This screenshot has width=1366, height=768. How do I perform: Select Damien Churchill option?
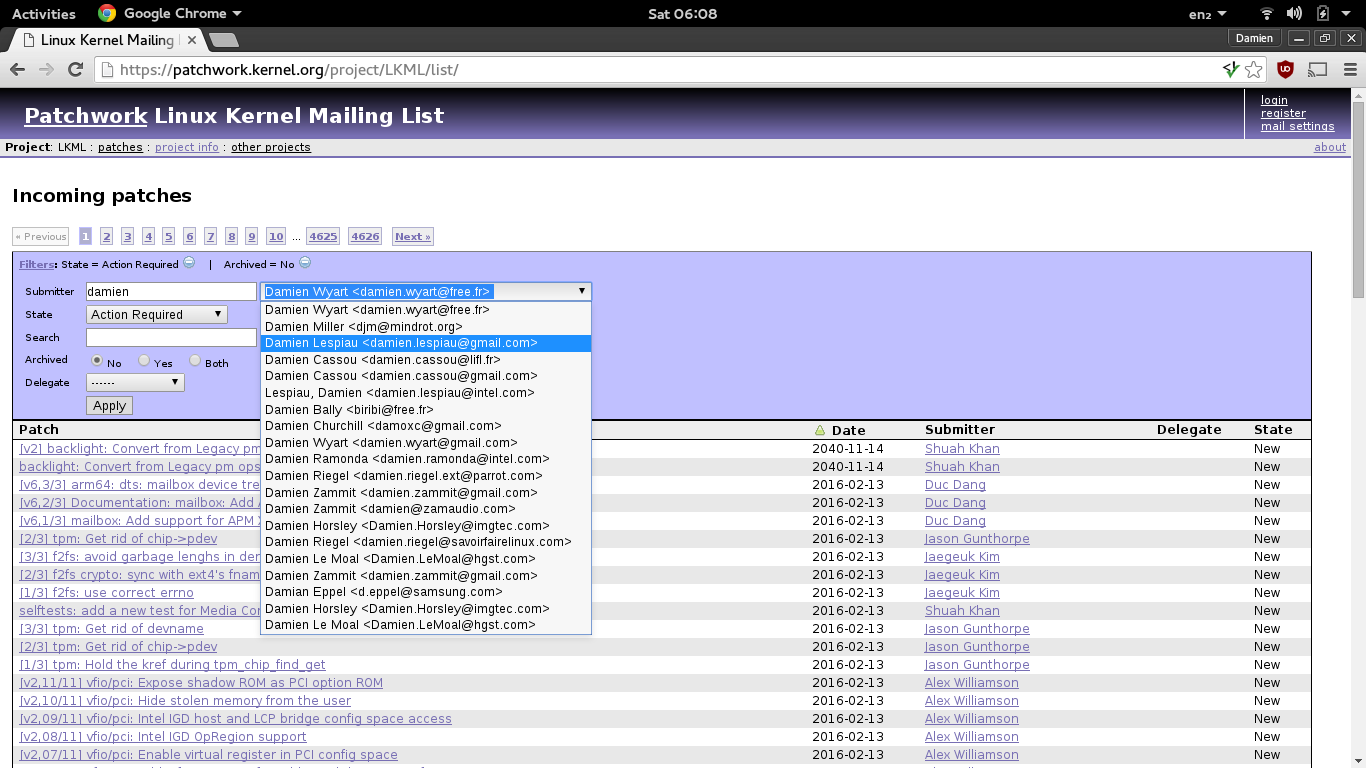(426, 426)
